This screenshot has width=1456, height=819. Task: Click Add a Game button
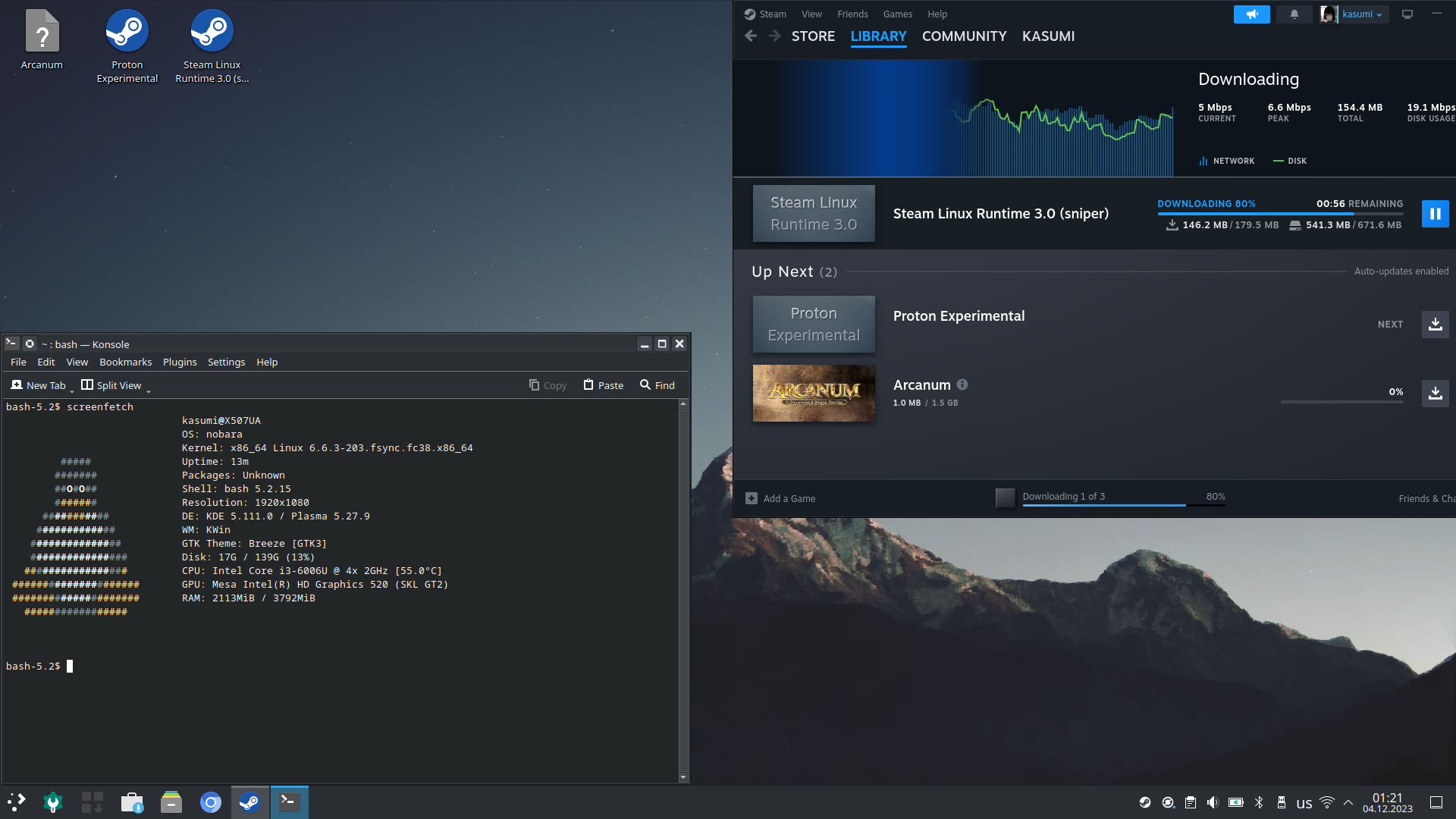point(780,498)
